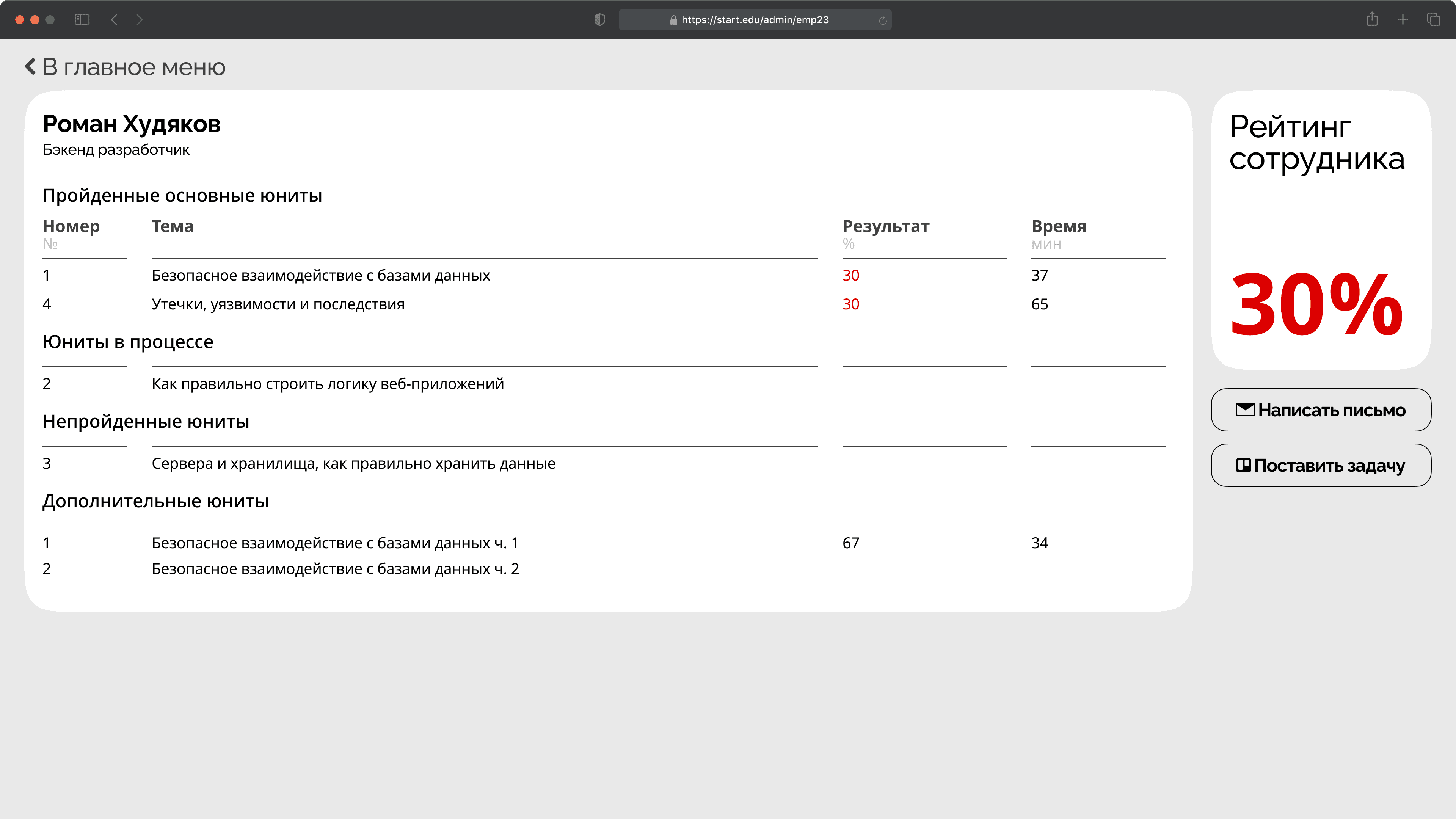Click the board icon on Поставить задачу
Viewport: 1456px width, 819px height.
1244,465
